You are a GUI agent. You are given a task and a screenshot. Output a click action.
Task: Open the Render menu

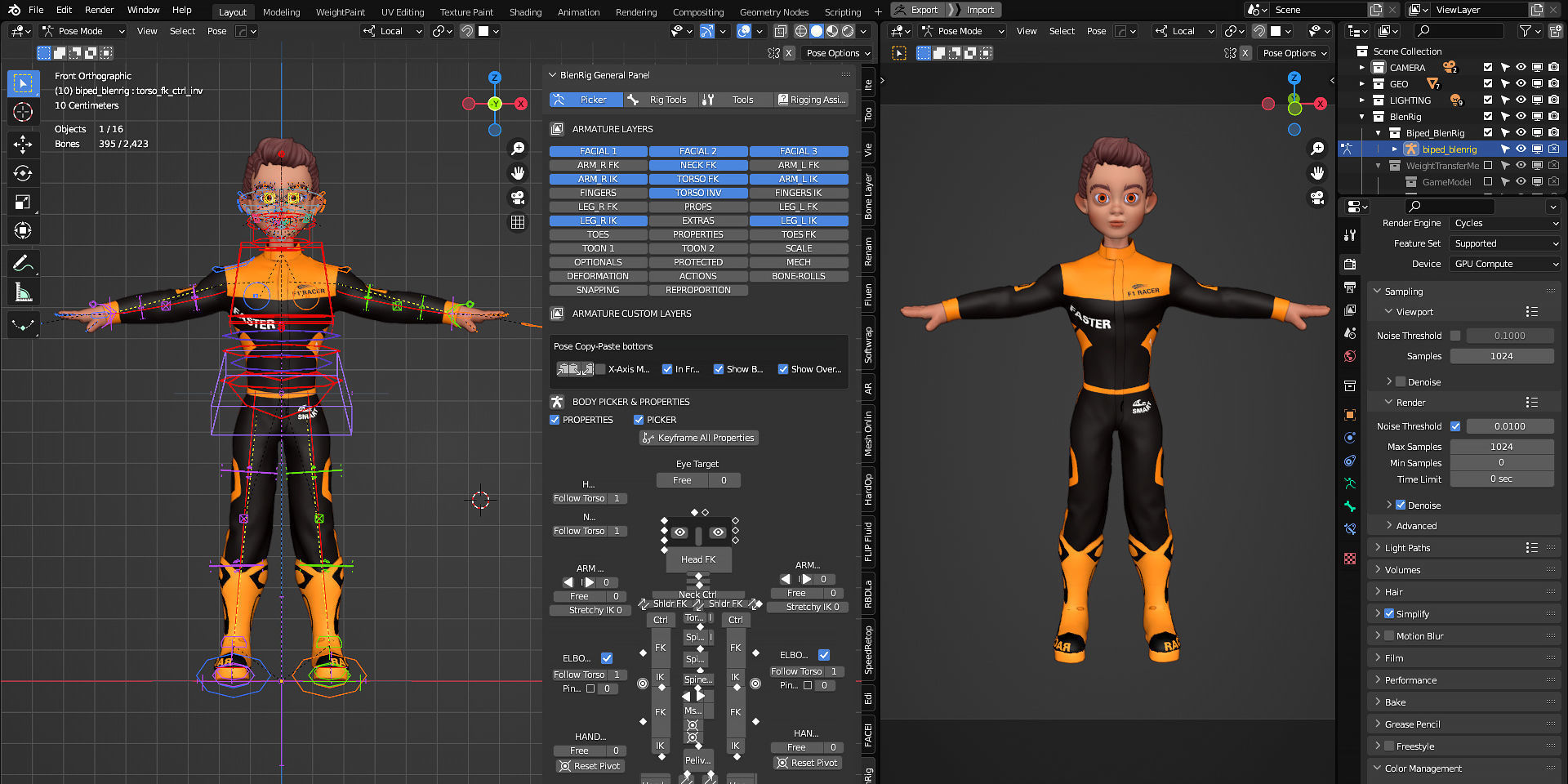[x=100, y=10]
